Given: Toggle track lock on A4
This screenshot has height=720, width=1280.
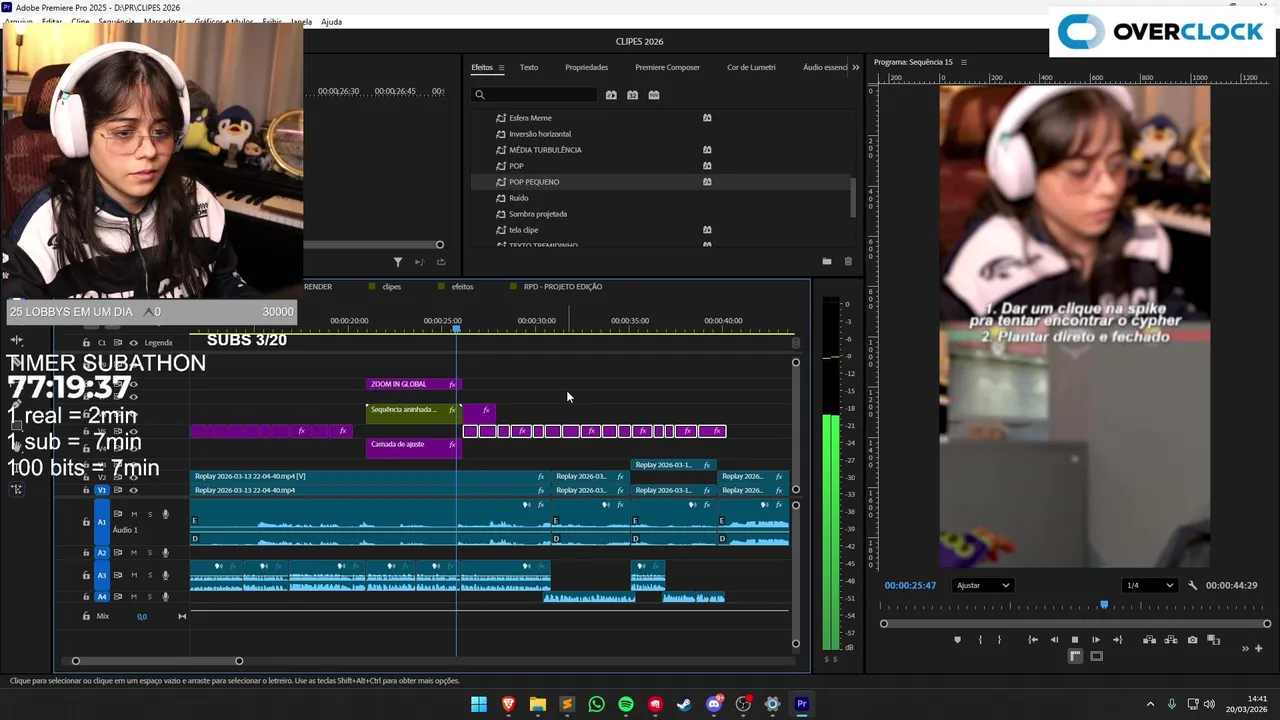Looking at the screenshot, I should tap(86, 597).
